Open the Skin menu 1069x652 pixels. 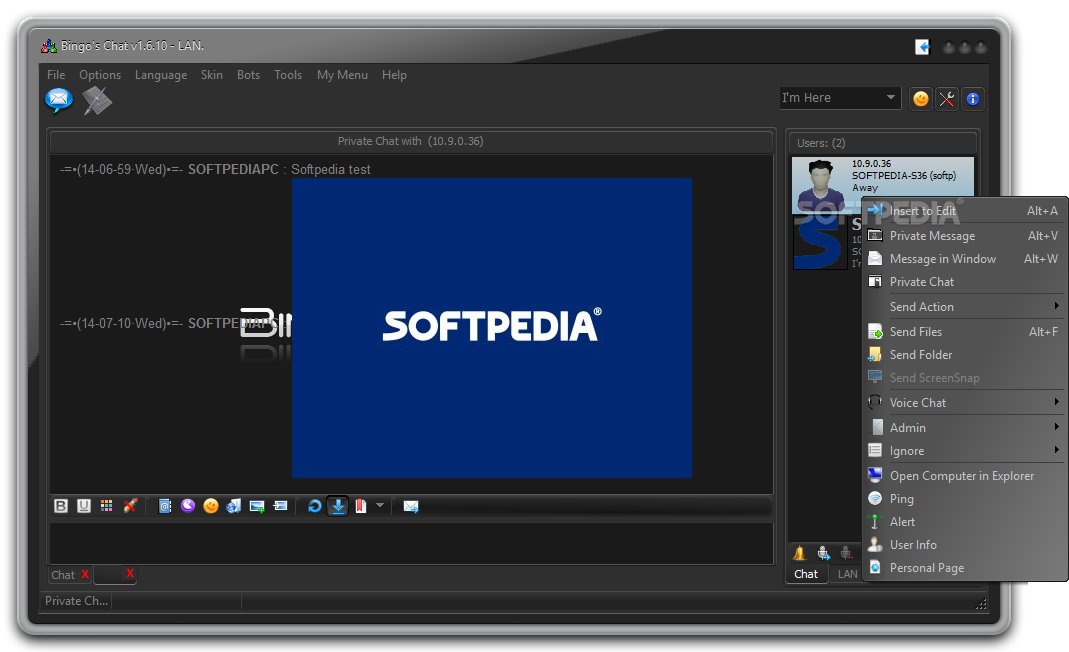[211, 75]
